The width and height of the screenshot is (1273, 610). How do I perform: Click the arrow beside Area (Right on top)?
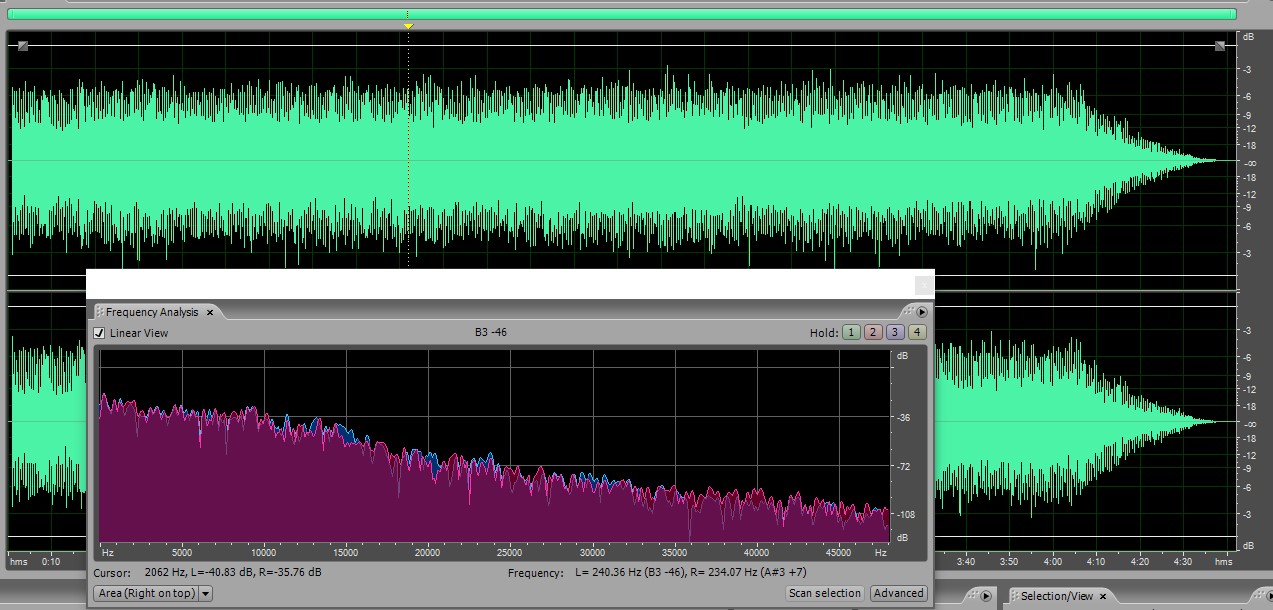(205, 593)
